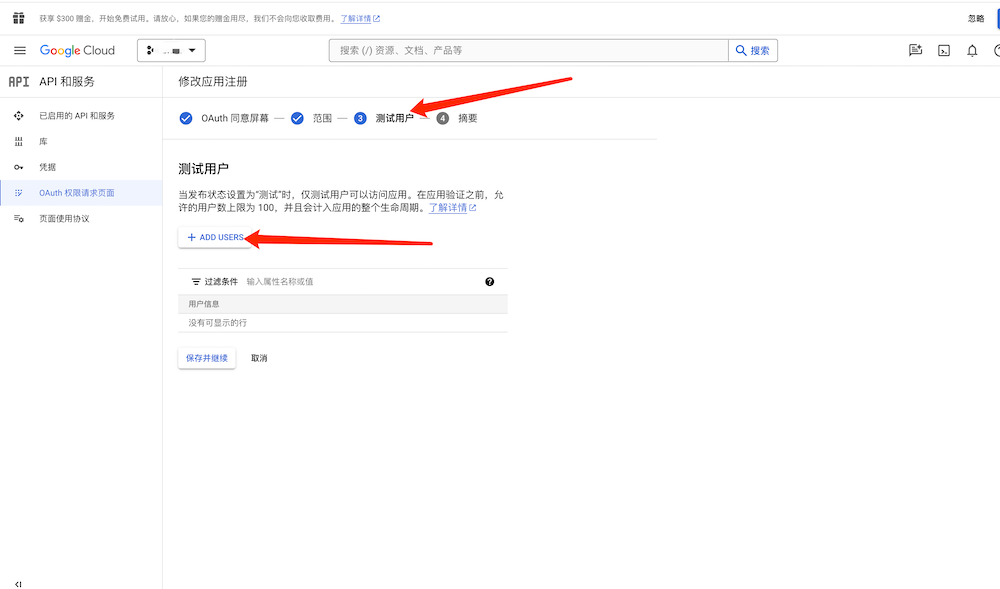Focus the top resource search field
This screenshot has width=1000, height=589.
528,51
